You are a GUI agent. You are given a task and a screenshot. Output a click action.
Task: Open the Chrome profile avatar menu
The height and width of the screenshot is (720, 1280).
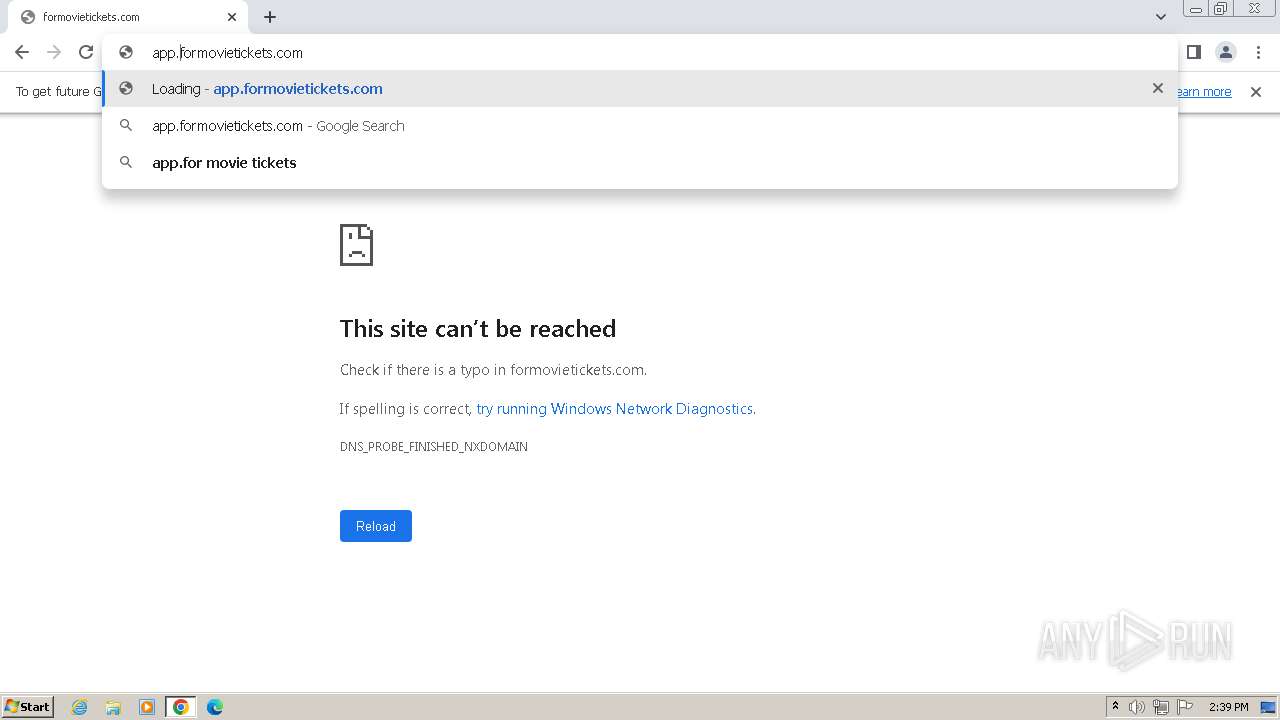(1226, 52)
